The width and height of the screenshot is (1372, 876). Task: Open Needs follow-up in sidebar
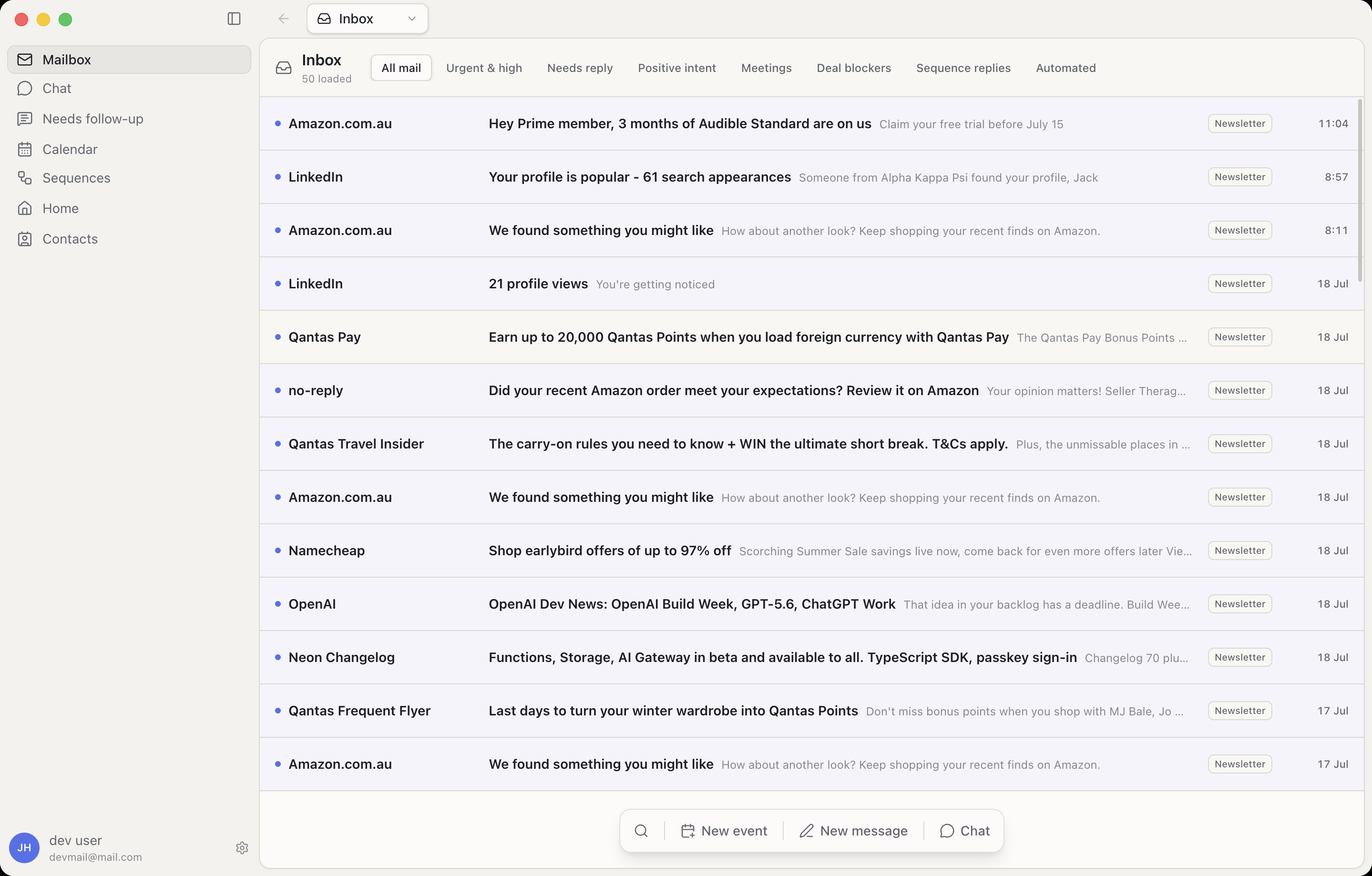129,119
